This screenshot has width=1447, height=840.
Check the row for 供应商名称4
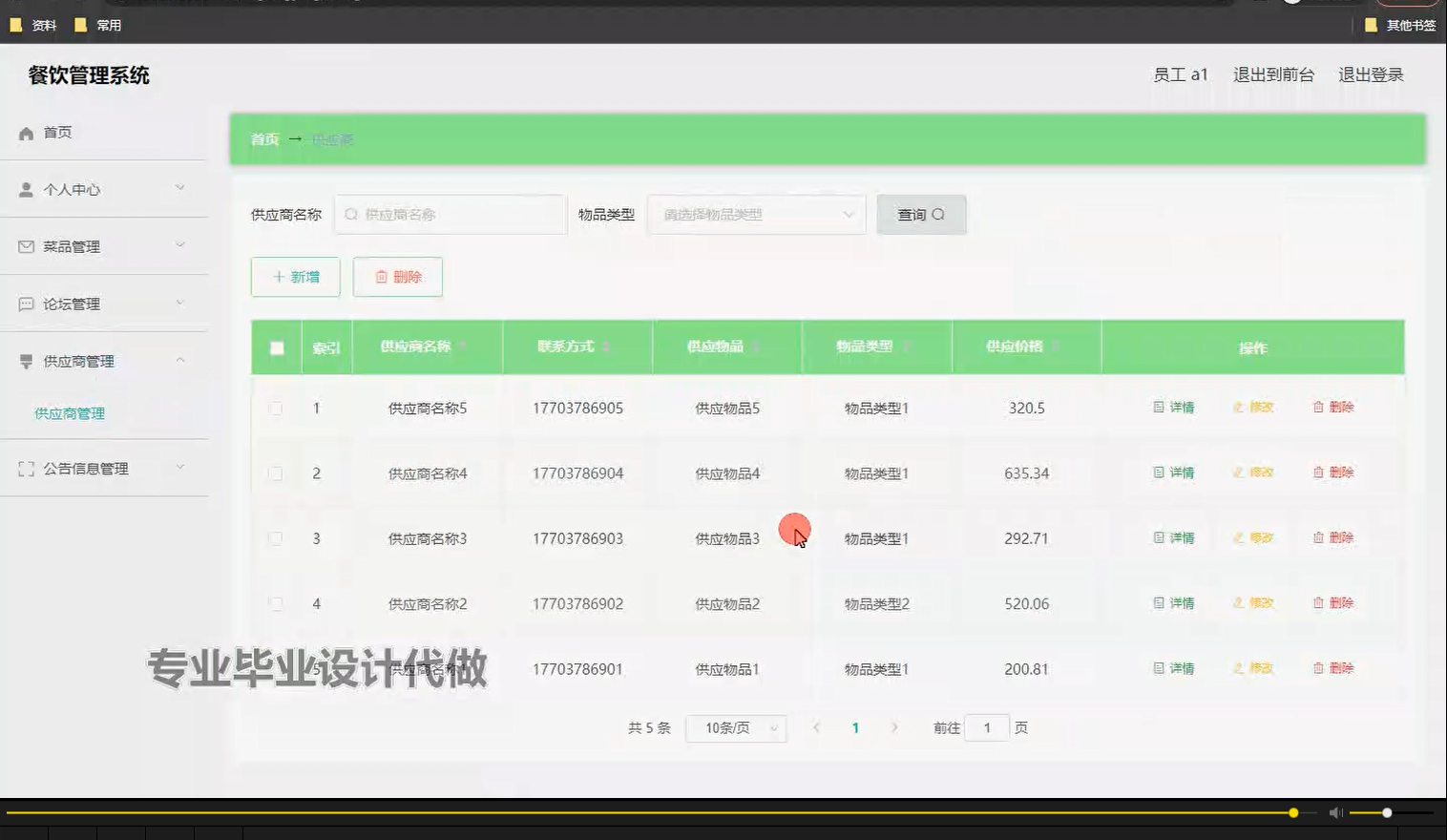pos(276,473)
